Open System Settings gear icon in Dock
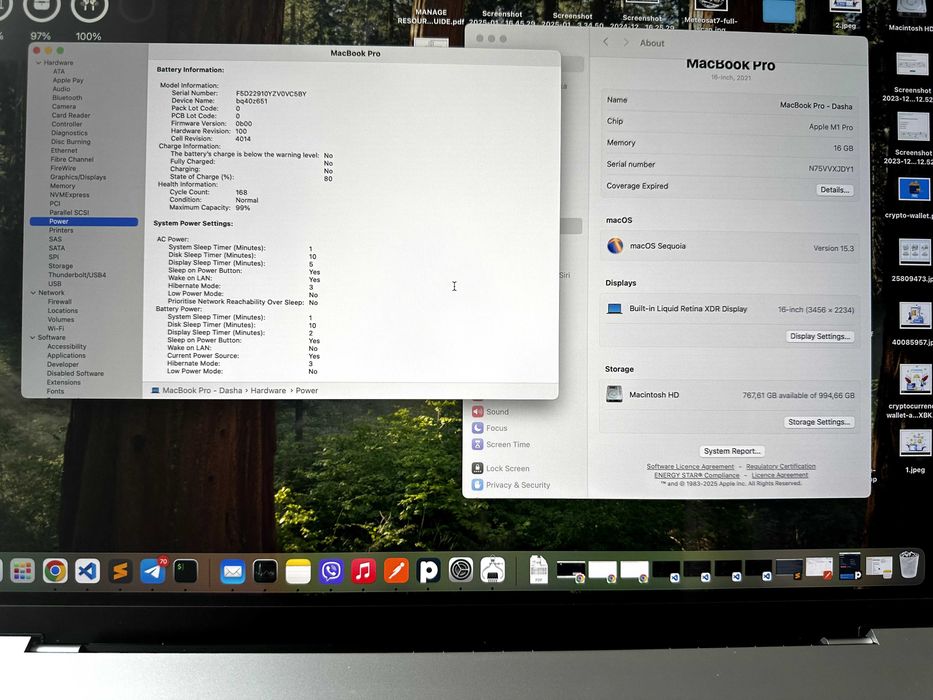 461,570
